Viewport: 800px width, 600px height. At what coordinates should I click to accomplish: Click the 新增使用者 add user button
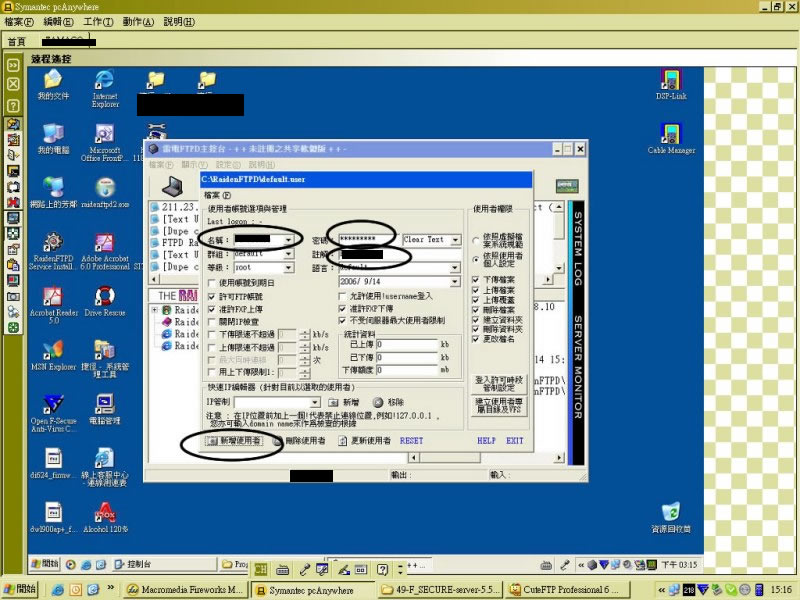point(235,440)
